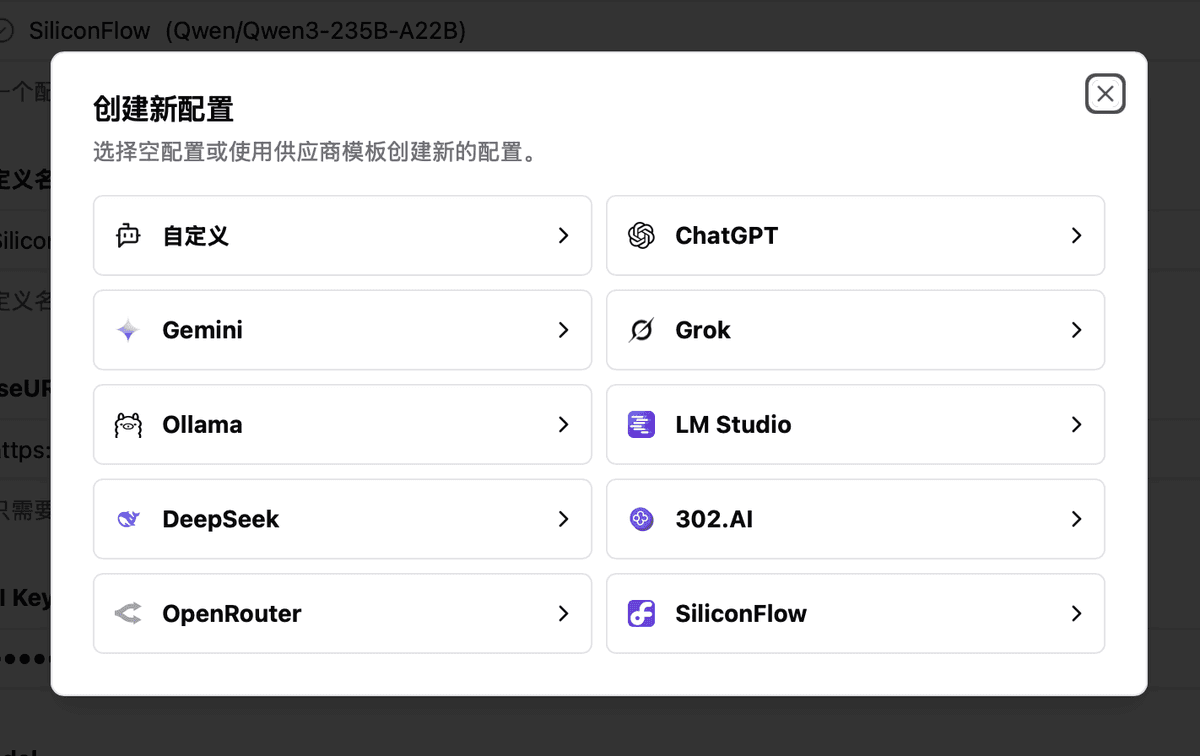Click the chevron on the Gemini row

564,330
